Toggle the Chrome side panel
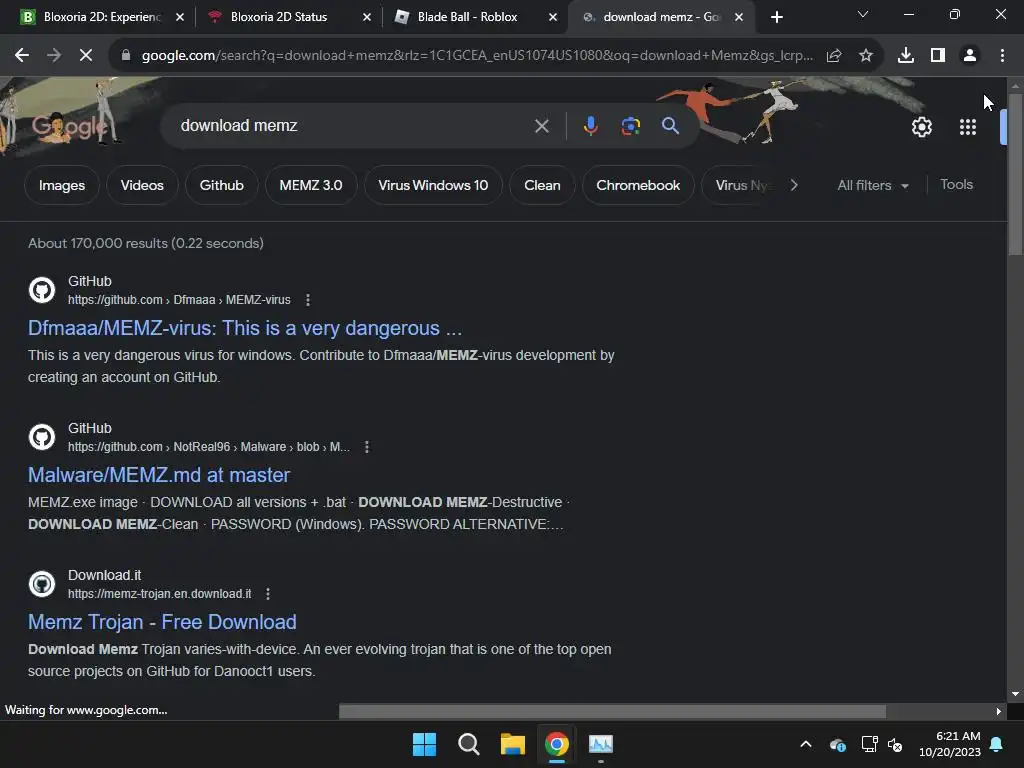The width and height of the screenshot is (1024, 768). (938, 56)
